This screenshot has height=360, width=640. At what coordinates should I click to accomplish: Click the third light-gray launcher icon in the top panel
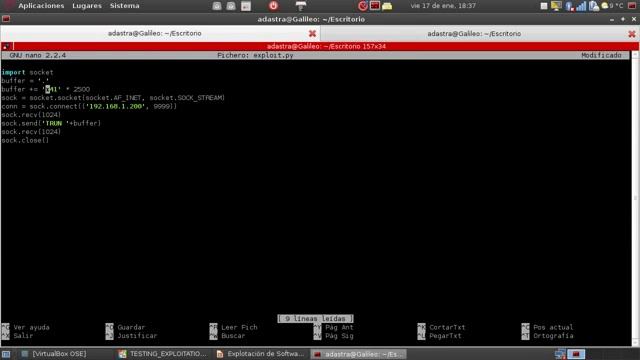246,6
